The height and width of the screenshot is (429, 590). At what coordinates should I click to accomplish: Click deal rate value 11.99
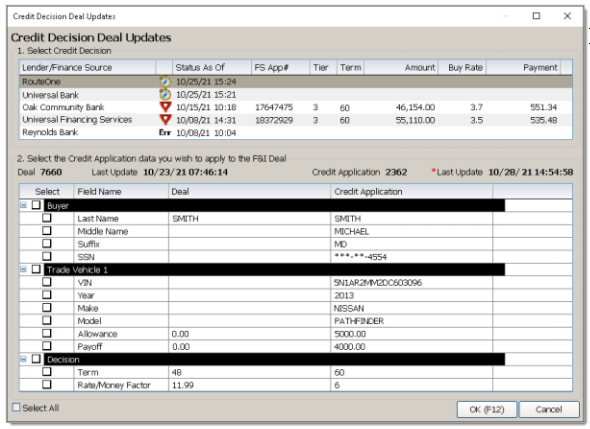(x=182, y=385)
